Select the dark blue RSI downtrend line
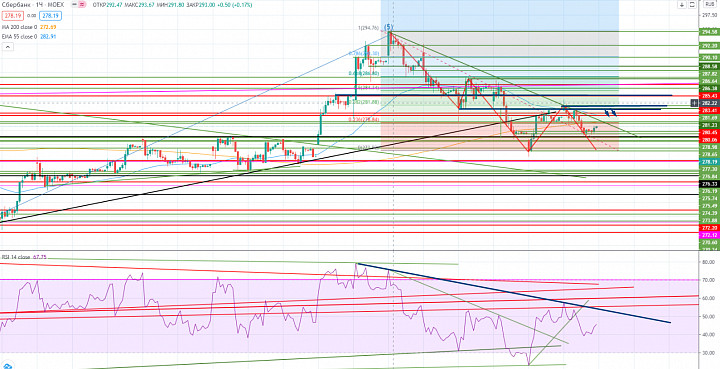Viewport: 720px width, 369px height. 513,293
